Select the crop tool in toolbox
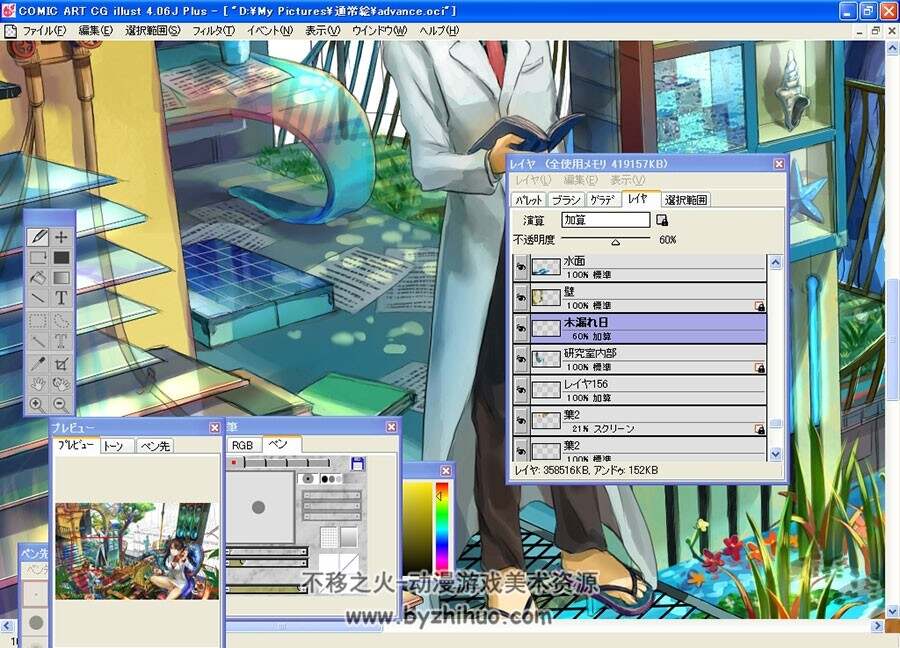 (x=61, y=363)
